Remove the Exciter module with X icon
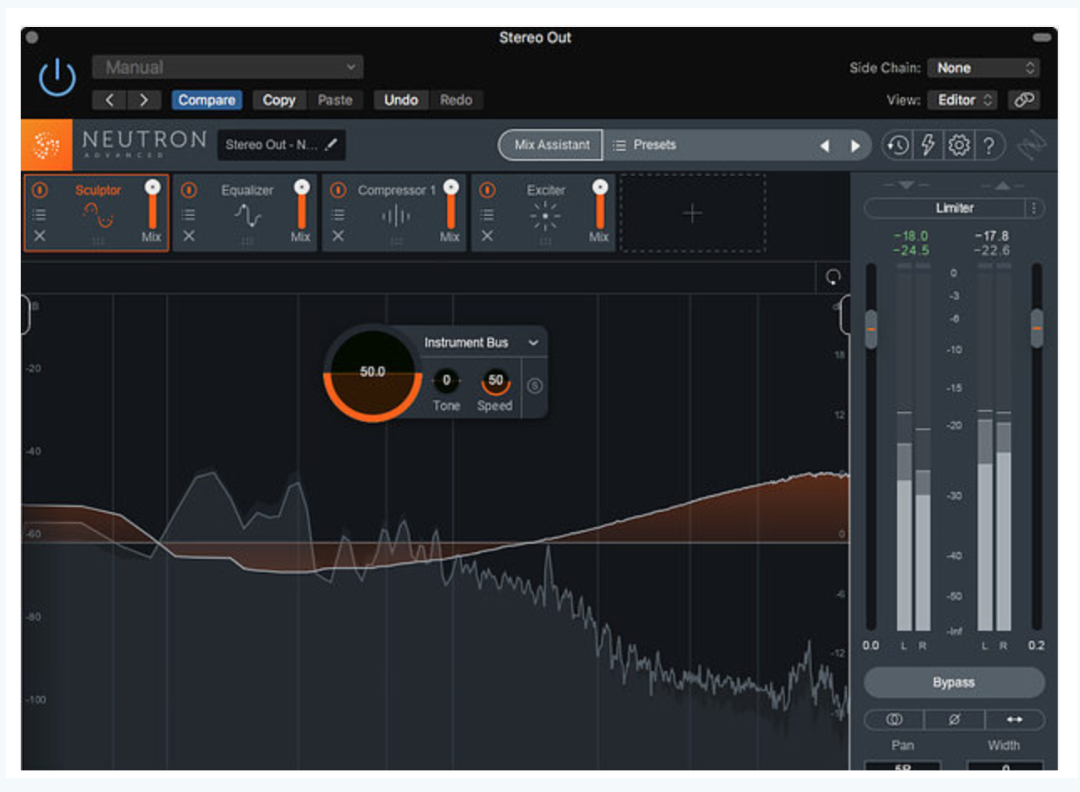The height and width of the screenshot is (792, 1080). click(x=487, y=236)
